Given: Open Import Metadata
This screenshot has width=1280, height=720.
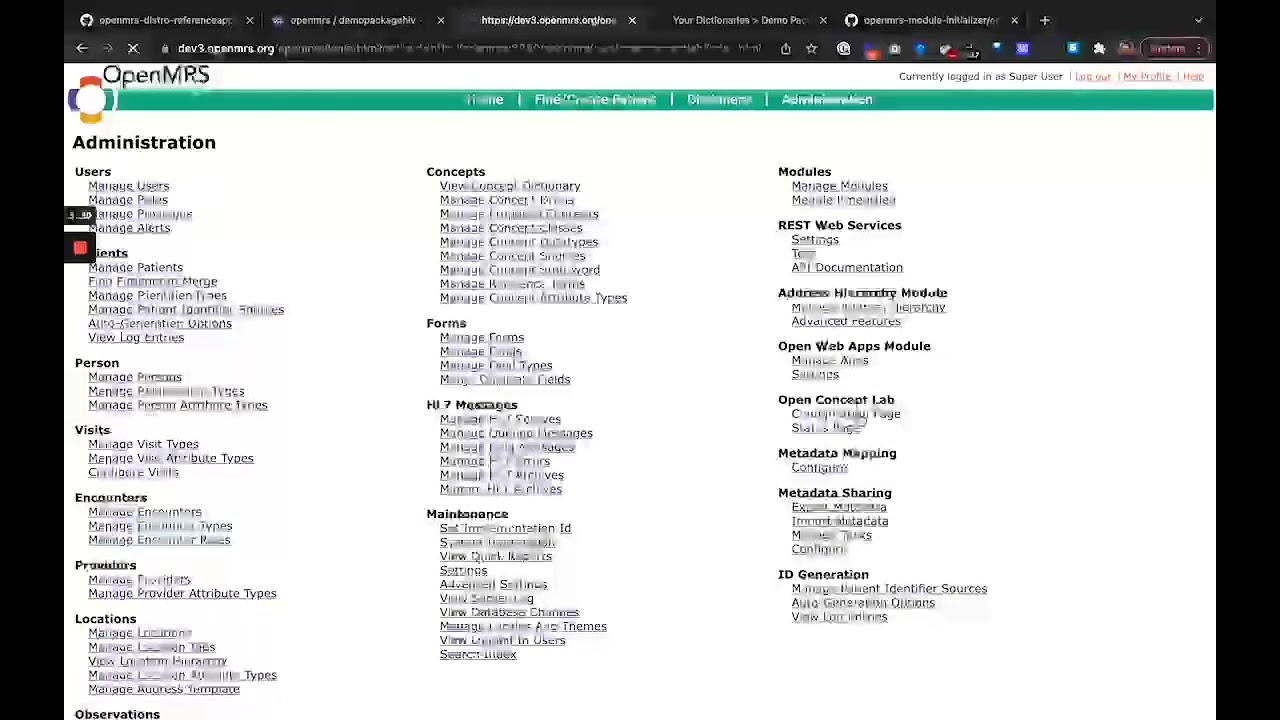Looking at the screenshot, I should (840, 522).
